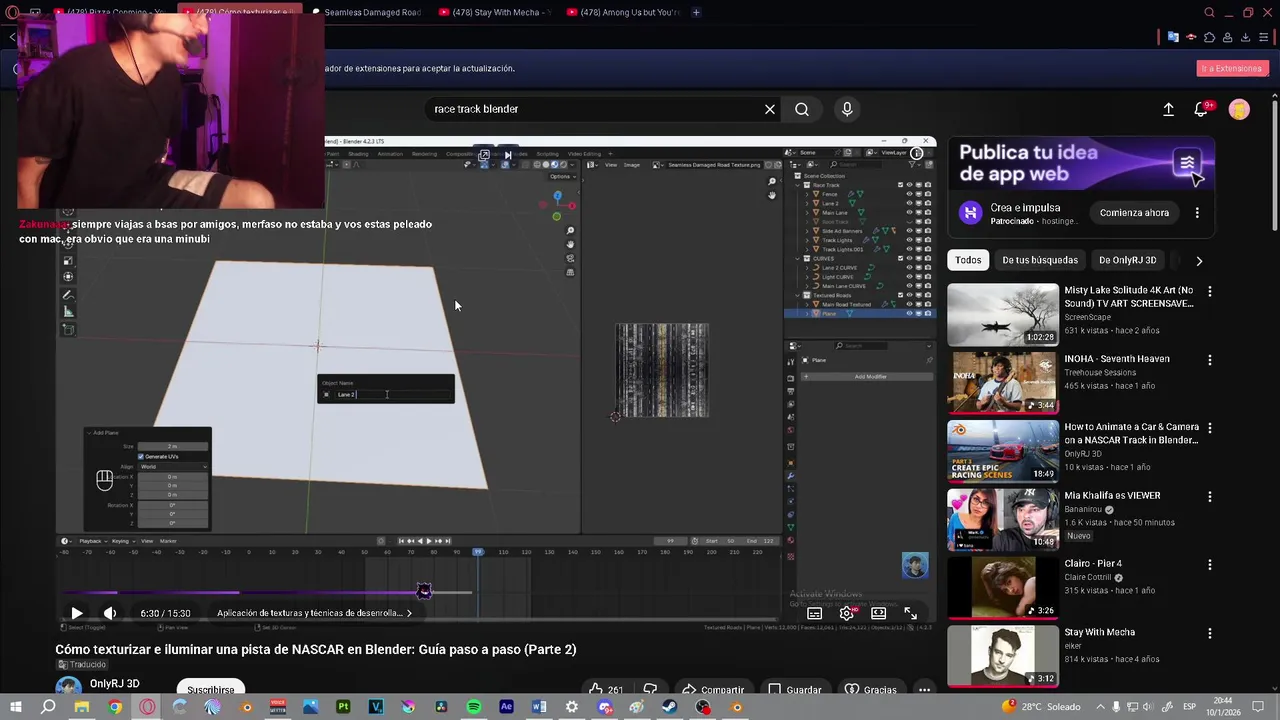The width and height of the screenshot is (1280, 720).
Task: Open browser extensions puzzle icon
Action: 1209,37
